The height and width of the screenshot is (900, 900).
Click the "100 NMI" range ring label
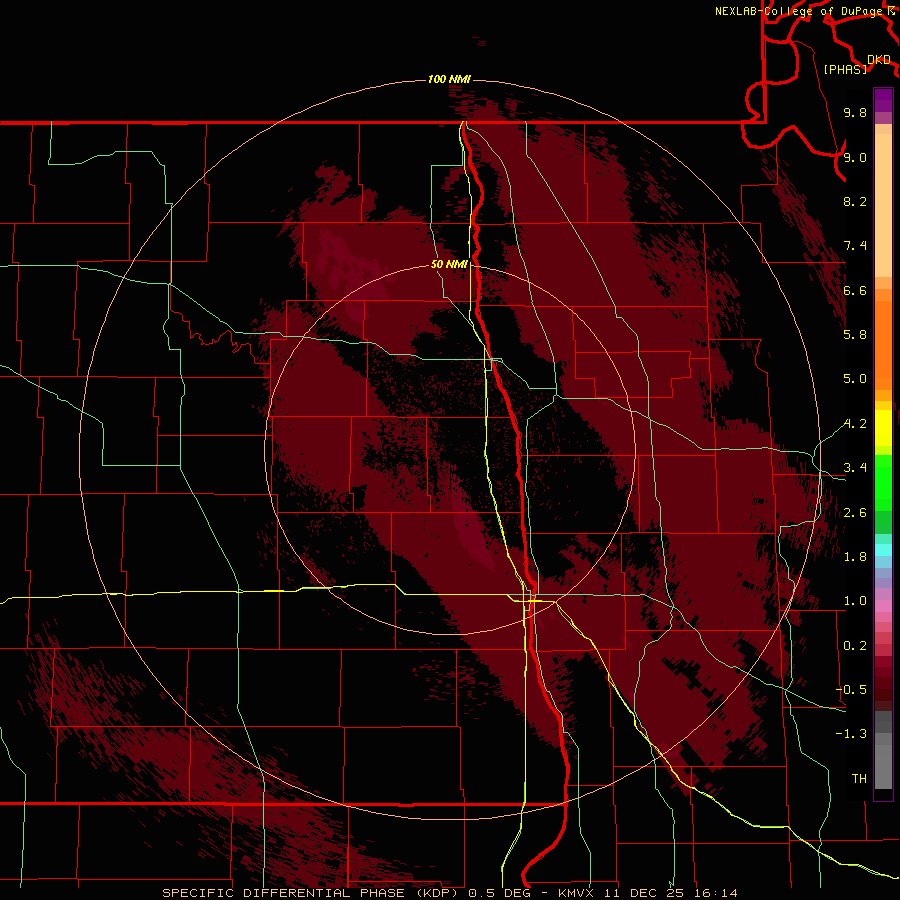coord(449,79)
